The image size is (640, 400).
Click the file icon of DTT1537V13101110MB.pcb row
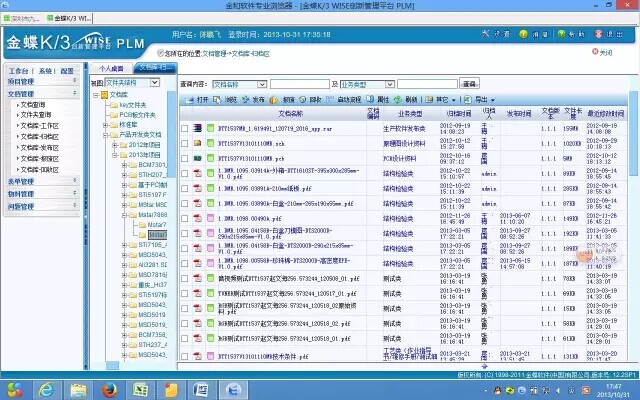tap(198, 158)
